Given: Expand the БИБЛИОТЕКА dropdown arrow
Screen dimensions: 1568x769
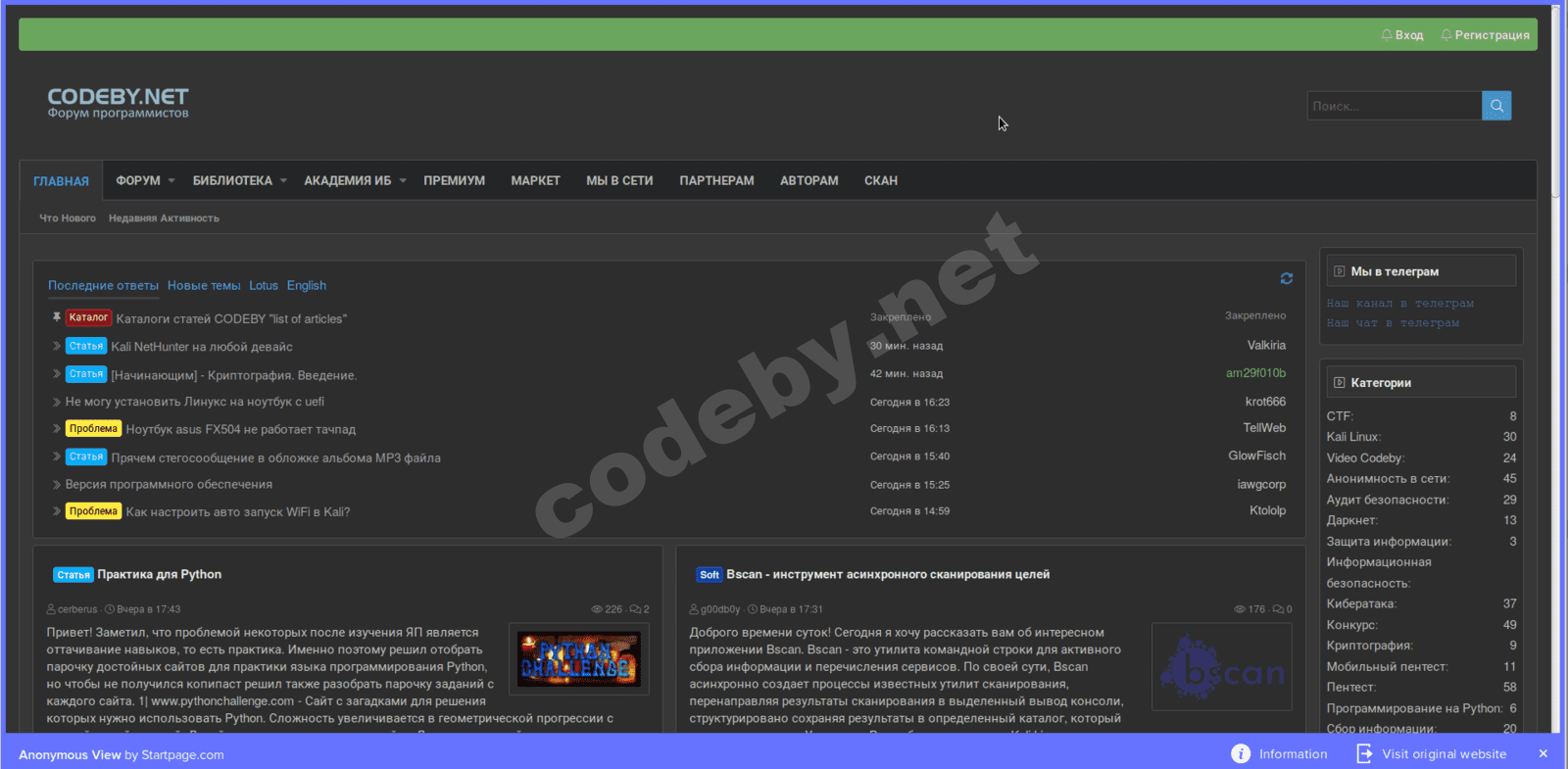Looking at the screenshot, I should tap(283, 181).
